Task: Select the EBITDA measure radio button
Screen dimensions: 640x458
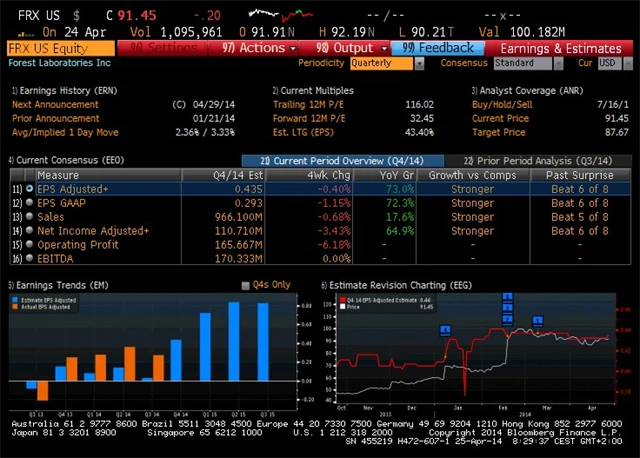Action: [x=29, y=258]
